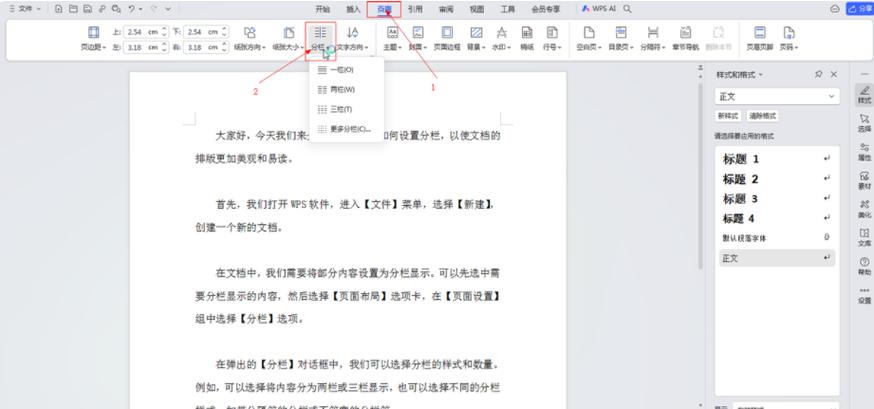Screen dimensions: 874x409
Task: Switch to the 引用 tab
Action: 415,9
